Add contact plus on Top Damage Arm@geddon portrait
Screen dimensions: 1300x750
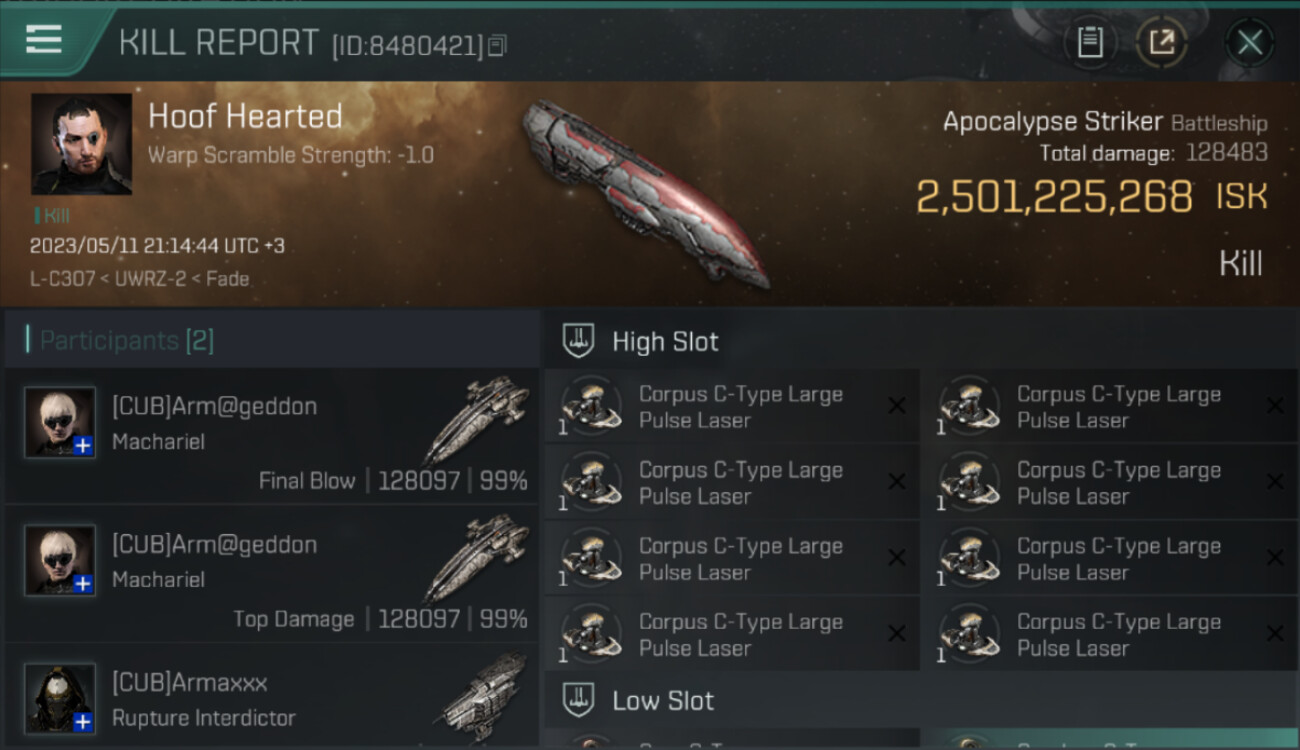83,584
